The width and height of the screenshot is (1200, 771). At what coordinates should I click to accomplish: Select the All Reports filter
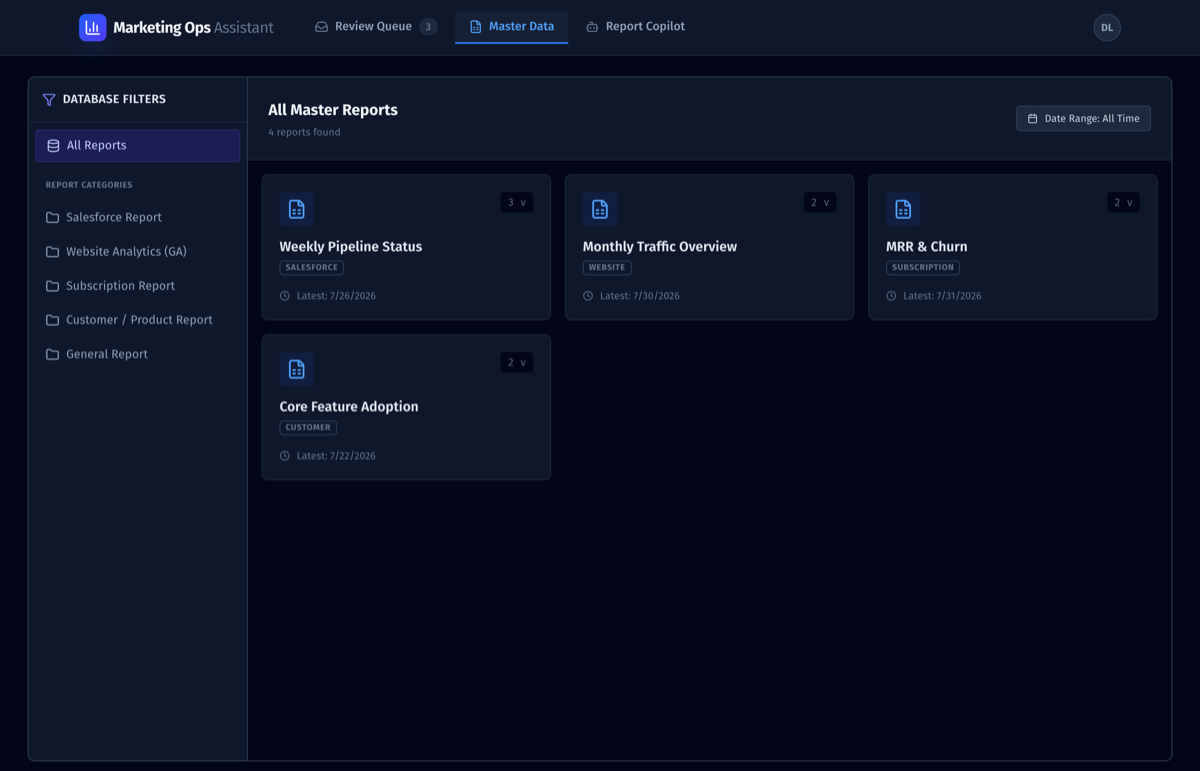tap(138, 146)
